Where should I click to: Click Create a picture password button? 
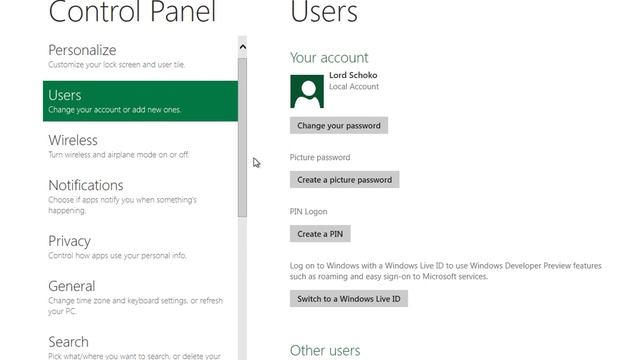click(344, 180)
